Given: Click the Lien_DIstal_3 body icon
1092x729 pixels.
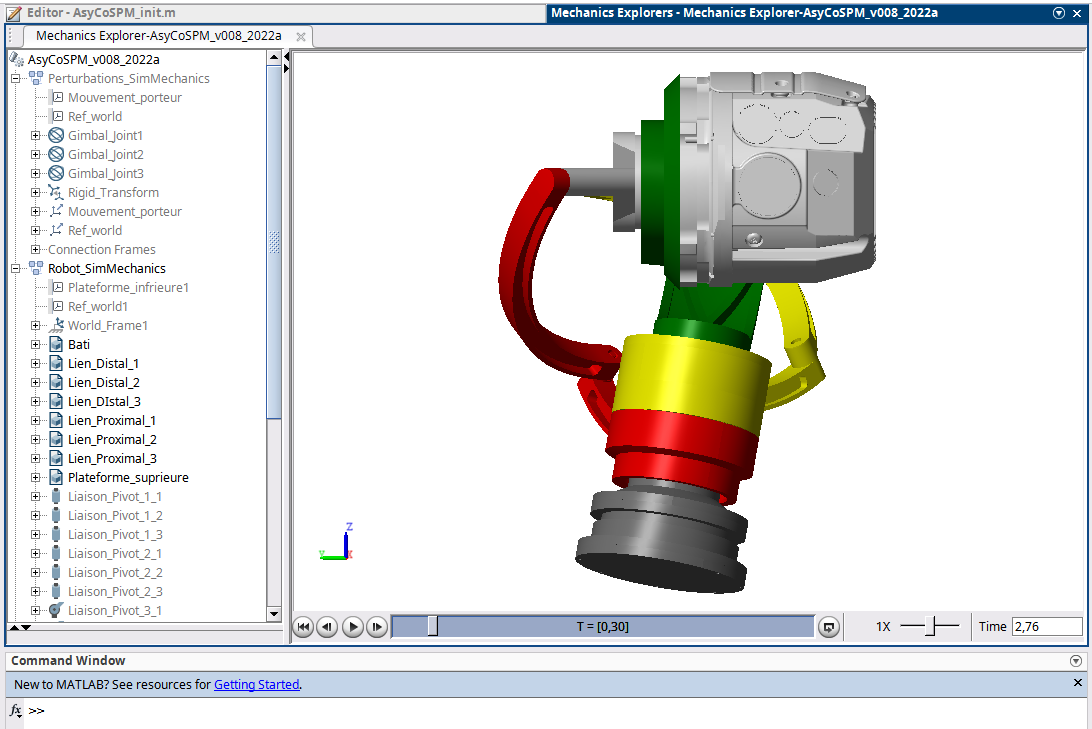Looking at the screenshot, I should 56,401.
